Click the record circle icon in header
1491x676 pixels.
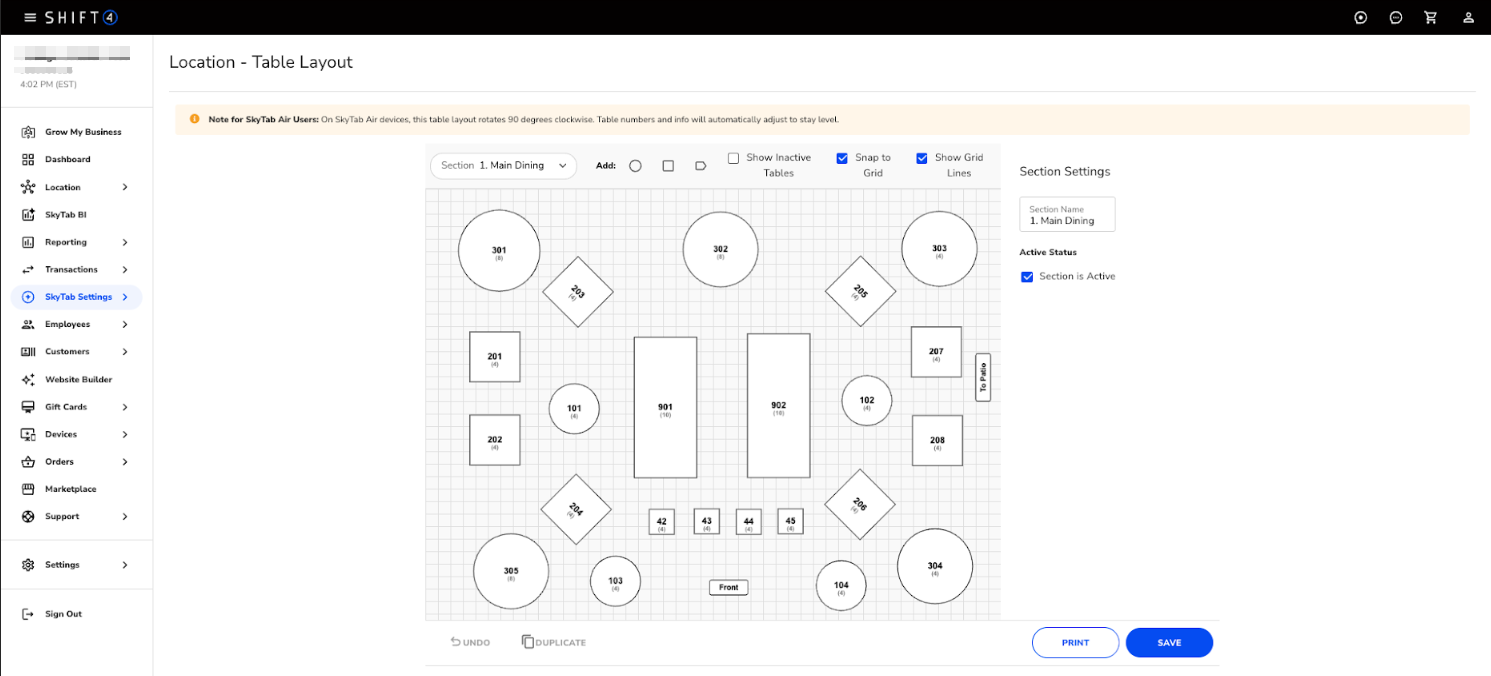coord(1360,17)
